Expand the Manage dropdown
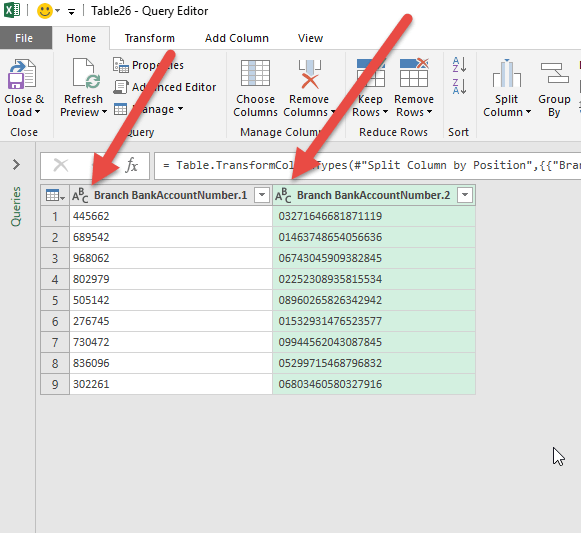Screen dimensions: 581x533 coord(180,109)
